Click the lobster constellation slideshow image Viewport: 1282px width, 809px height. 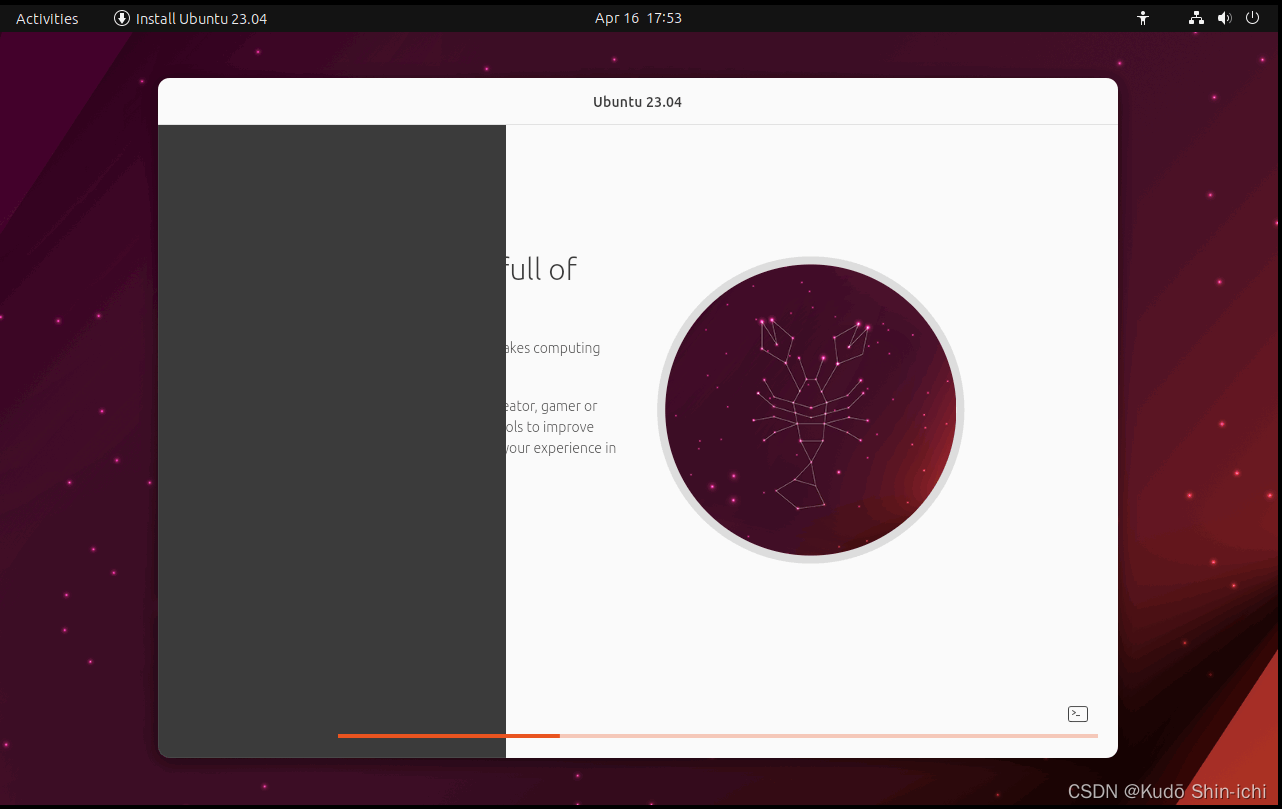click(811, 409)
